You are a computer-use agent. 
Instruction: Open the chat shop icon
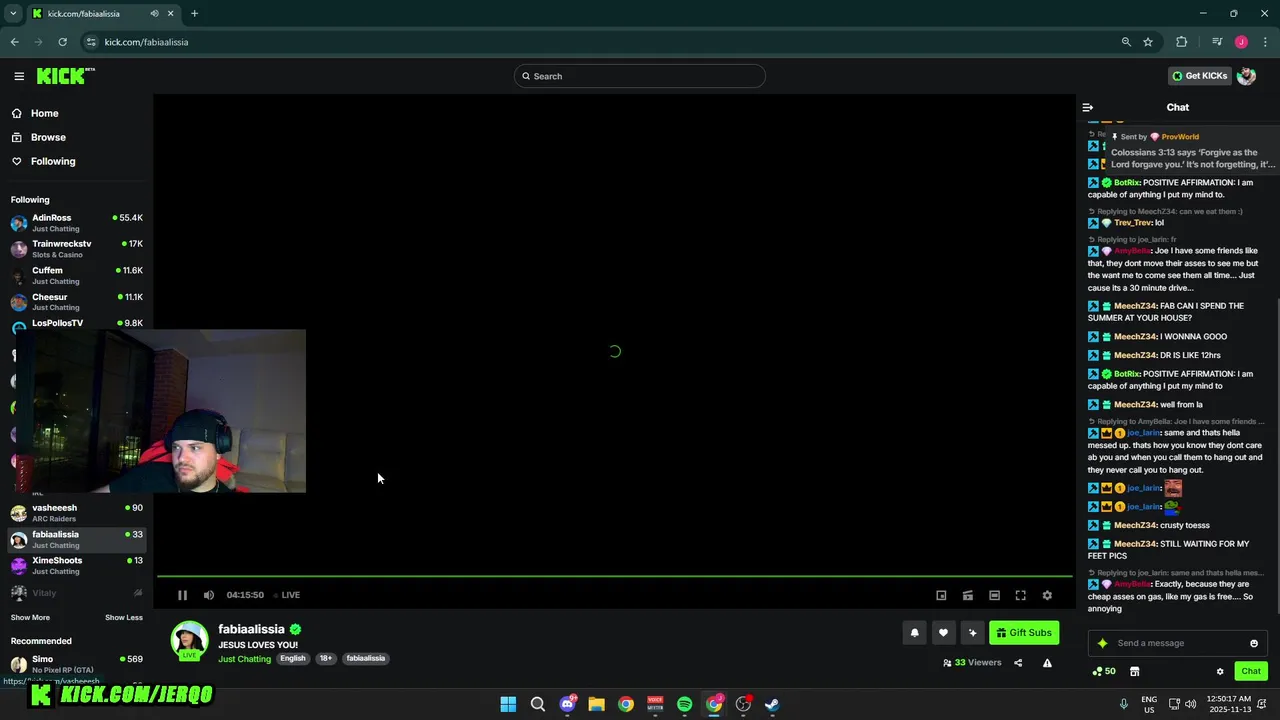point(1134,671)
